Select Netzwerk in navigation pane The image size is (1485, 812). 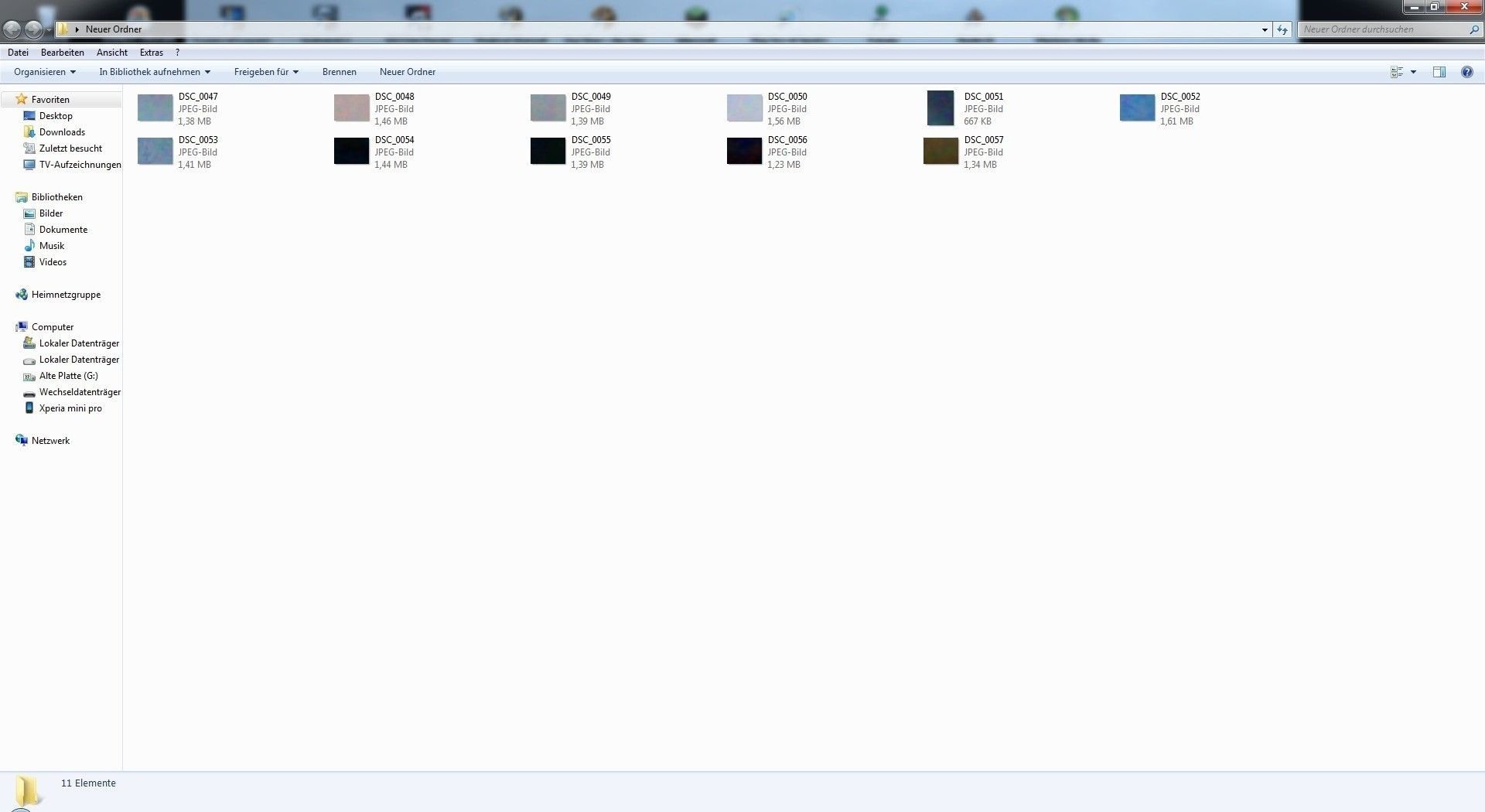pos(50,441)
